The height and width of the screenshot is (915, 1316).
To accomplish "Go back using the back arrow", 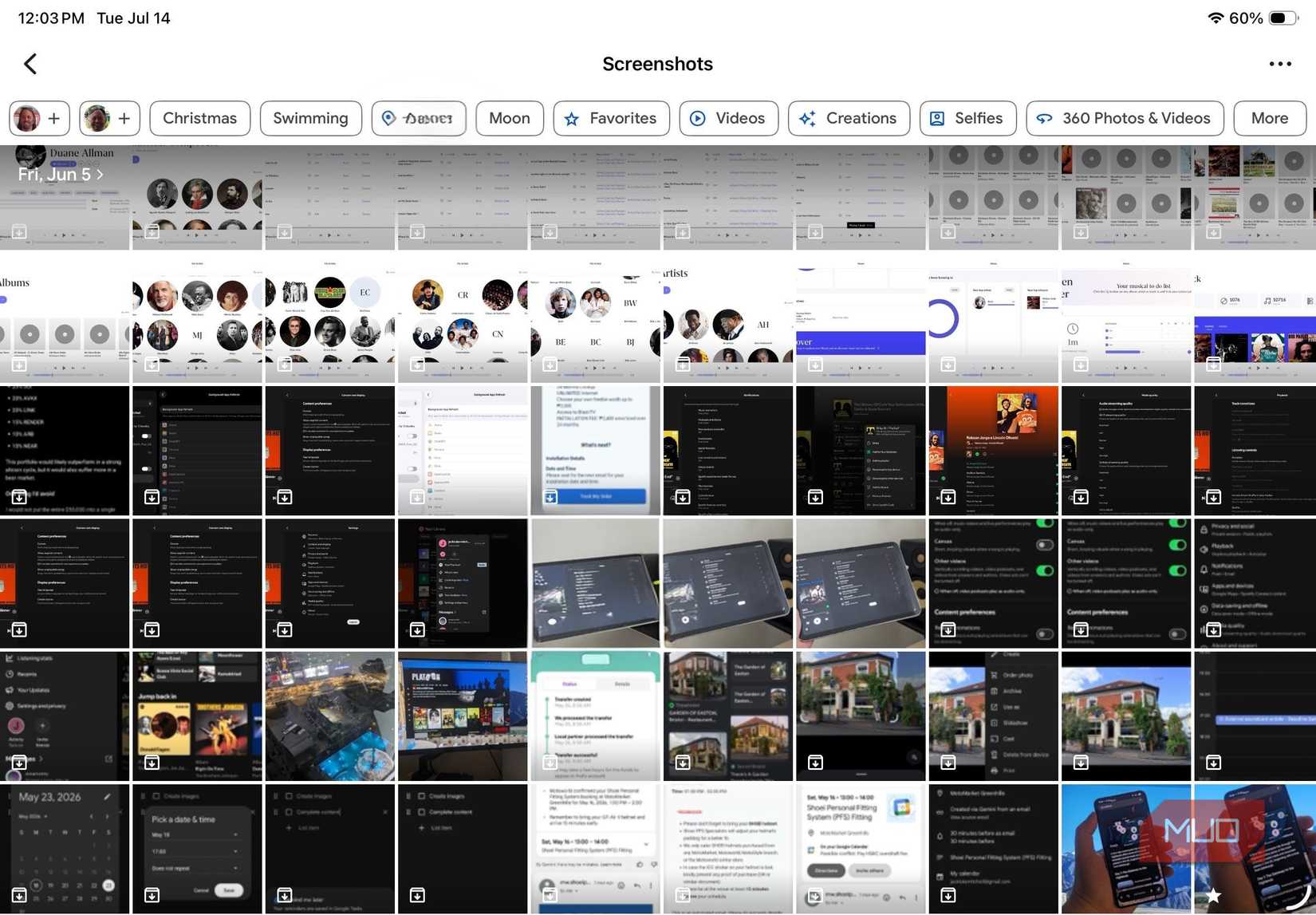I will (x=30, y=64).
